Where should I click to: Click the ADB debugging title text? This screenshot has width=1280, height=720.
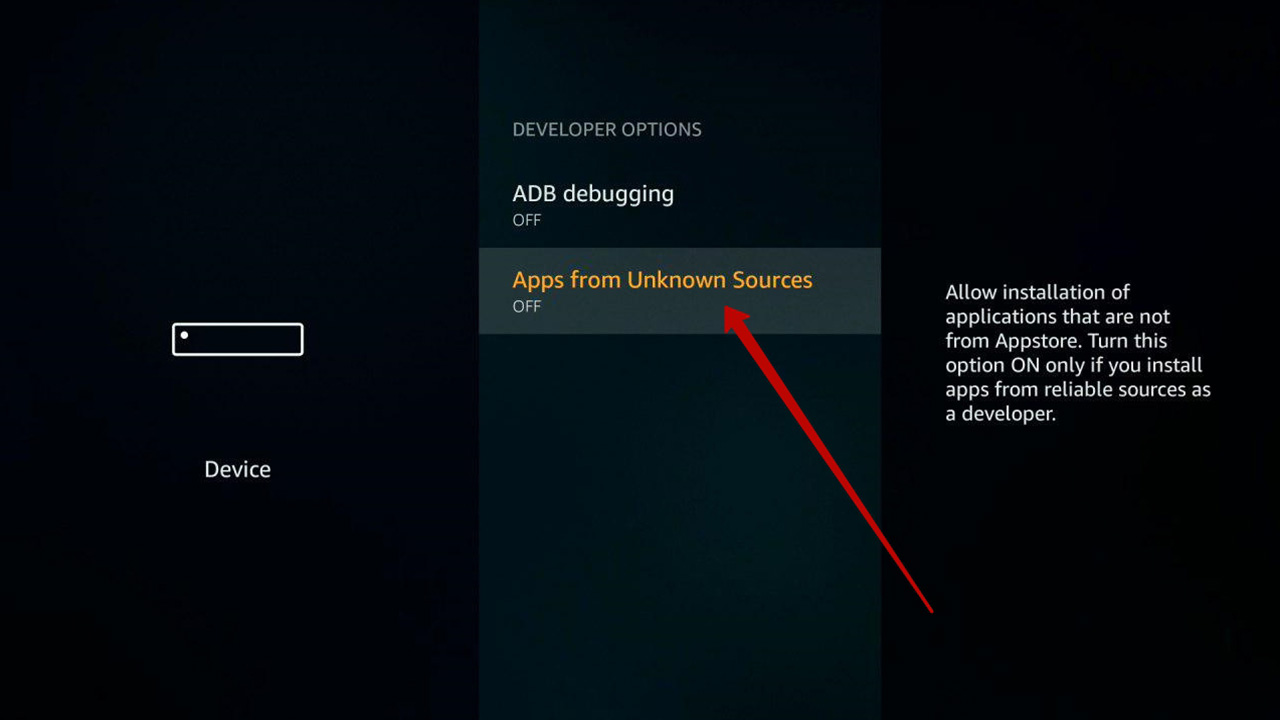(x=593, y=194)
